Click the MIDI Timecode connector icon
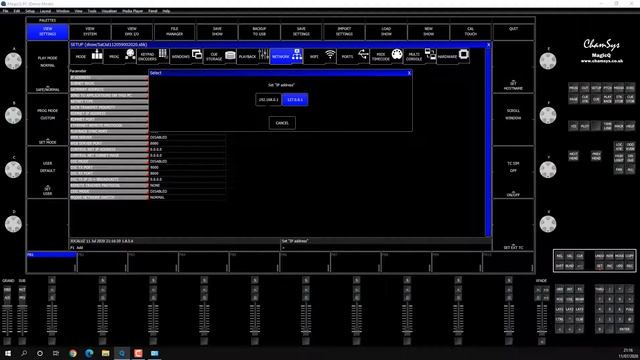640x360 pixels. pyautogui.click(x=397, y=54)
